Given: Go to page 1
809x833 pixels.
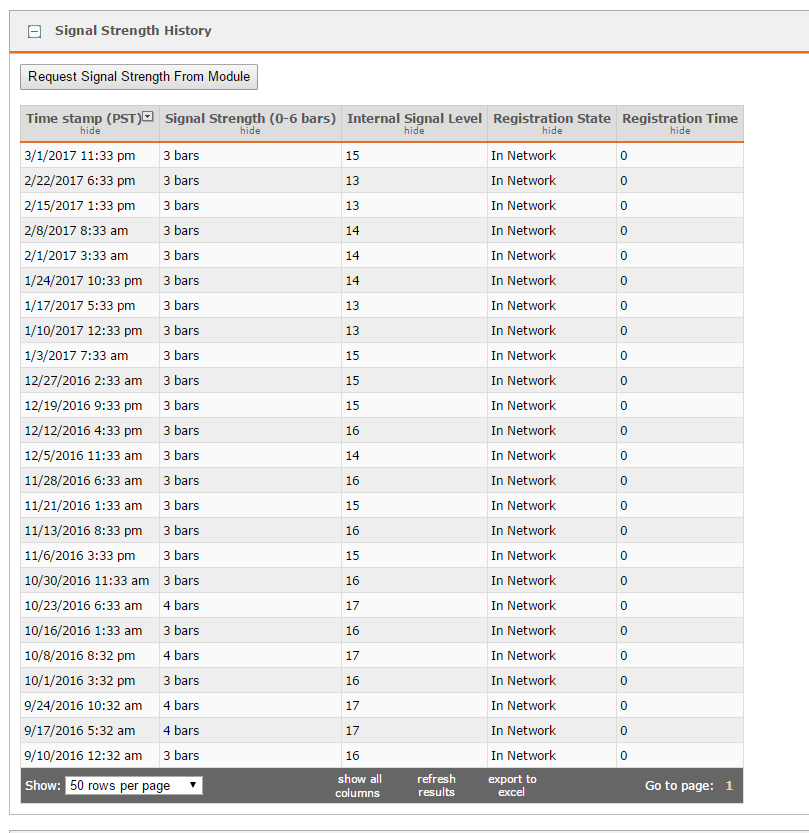Looking at the screenshot, I should tap(729, 786).
